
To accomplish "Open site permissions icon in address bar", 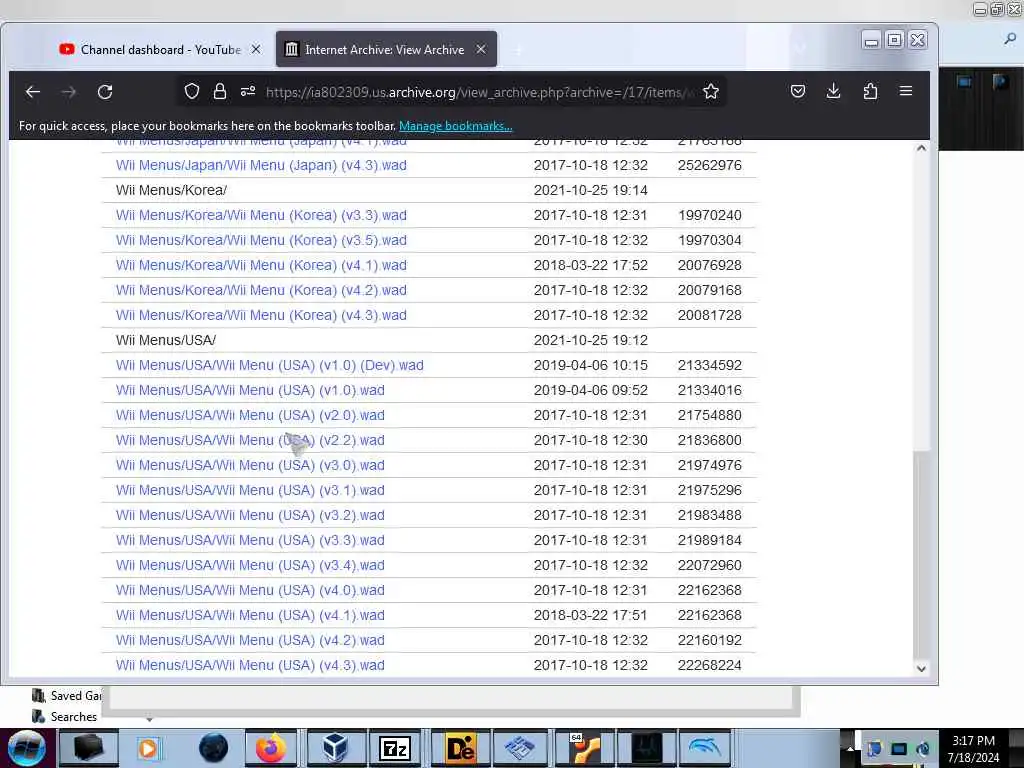I will coord(248,91).
